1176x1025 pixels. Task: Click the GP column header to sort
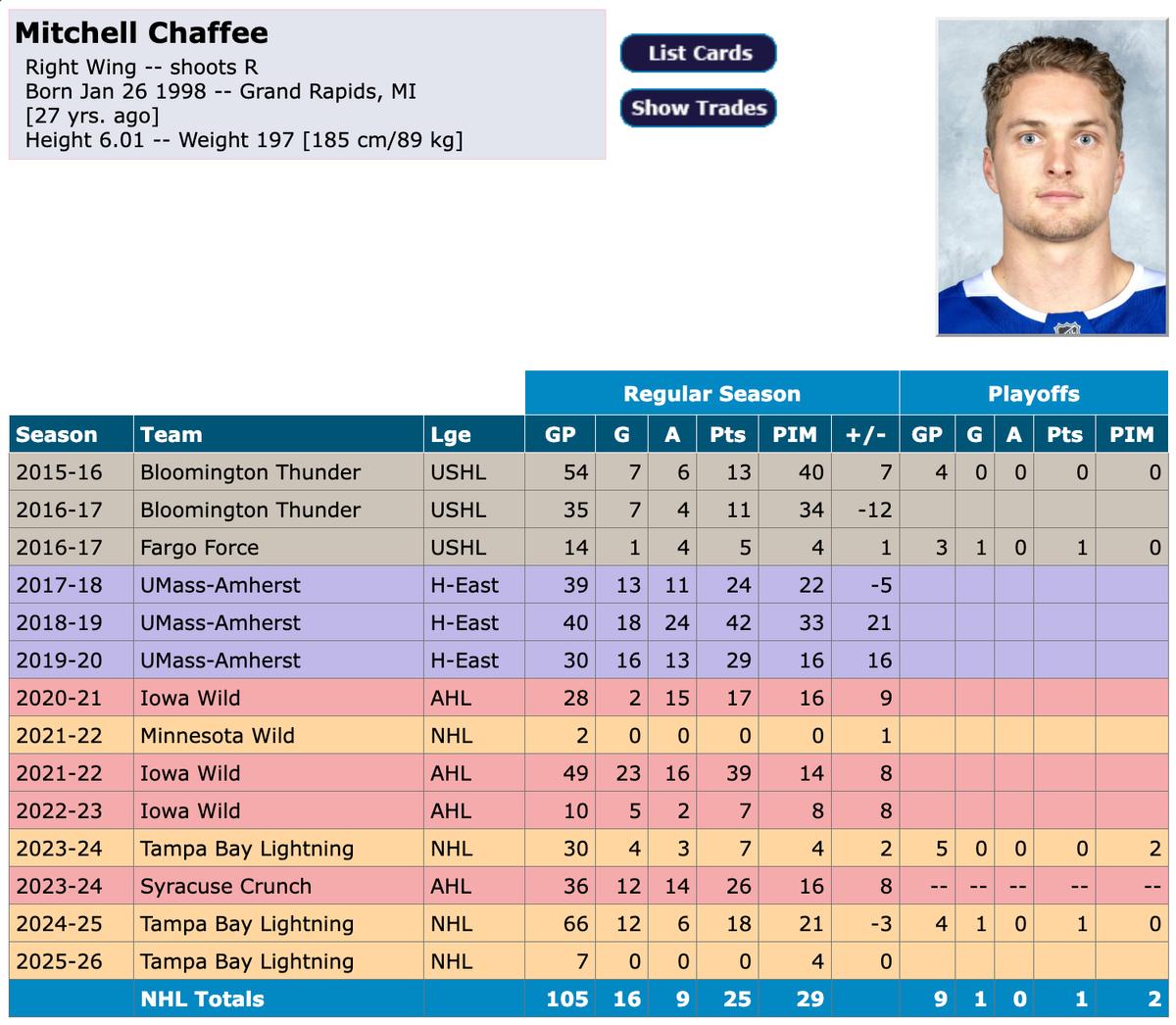pyautogui.click(x=559, y=434)
